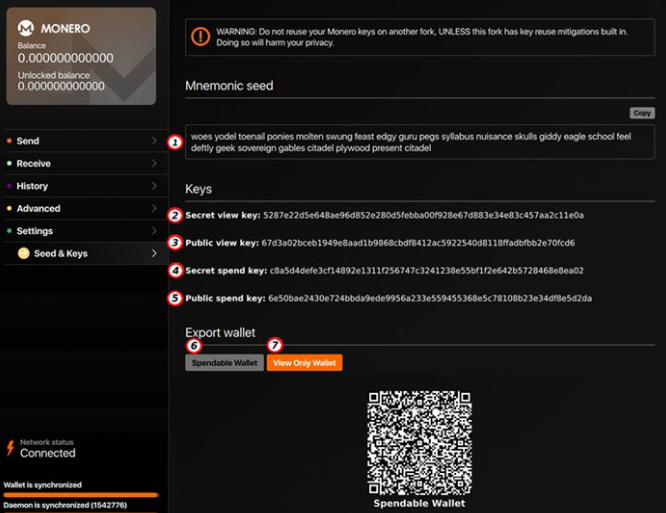Select the View Only Wallet button
Viewport: 666px width, 513px height.
[x=305, y=363]
